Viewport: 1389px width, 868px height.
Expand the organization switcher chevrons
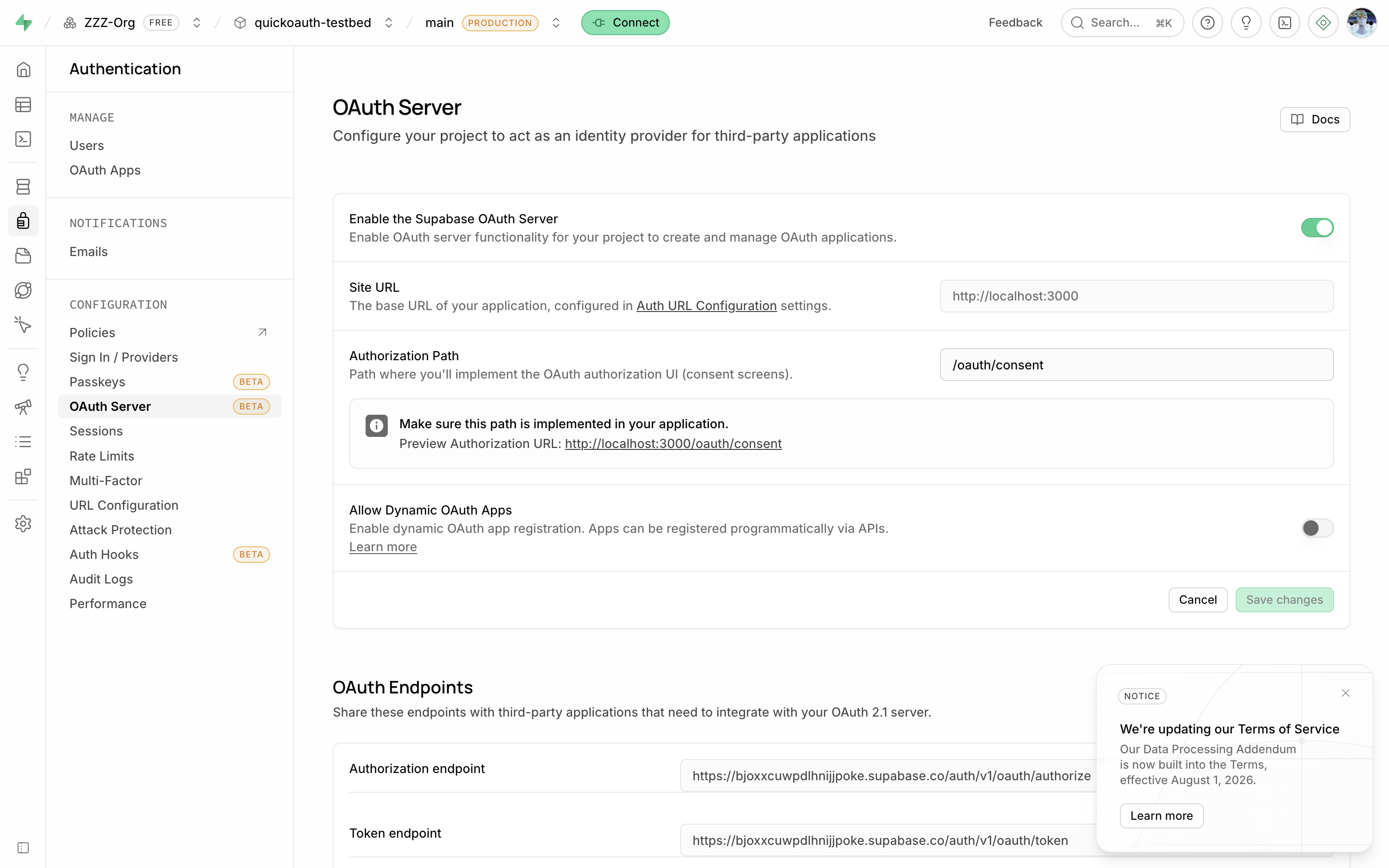pyautogui.click(x=196, y=22)
